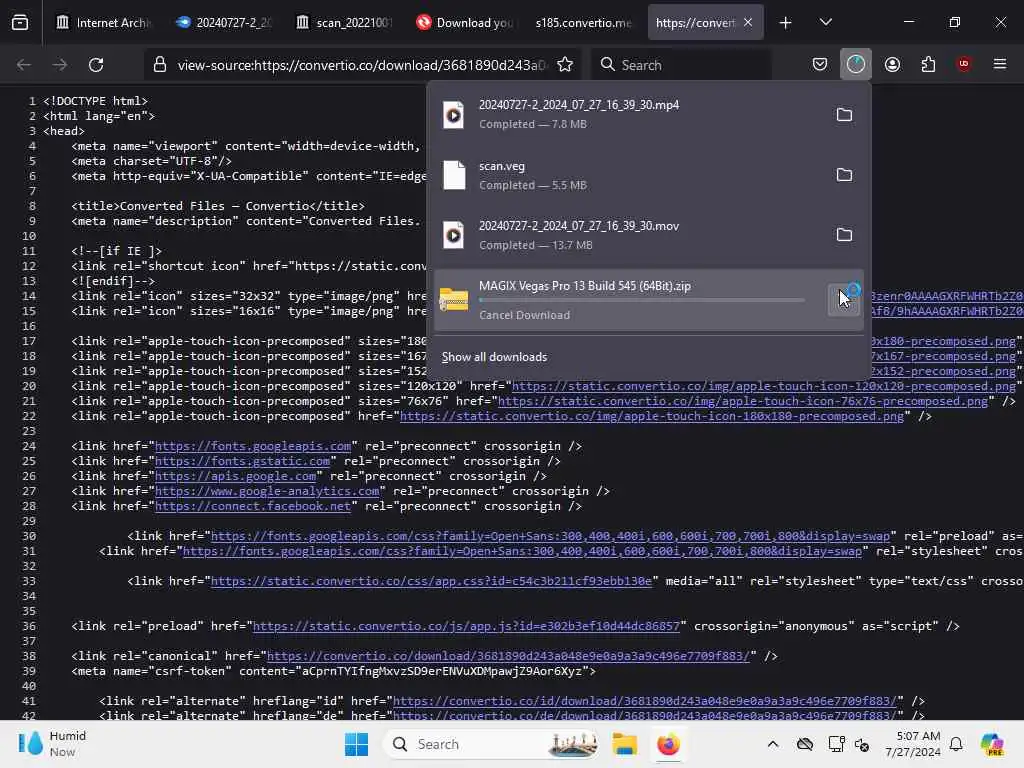Go back to previous page
The image size is (1024, 768).
pyautogui.click(x=24, y=65)
